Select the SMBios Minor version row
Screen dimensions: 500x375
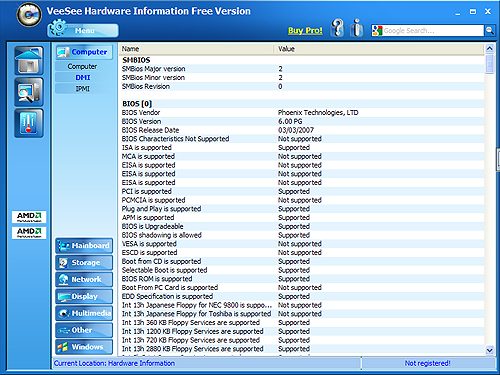pyautogui.click(x=302, y=77)
